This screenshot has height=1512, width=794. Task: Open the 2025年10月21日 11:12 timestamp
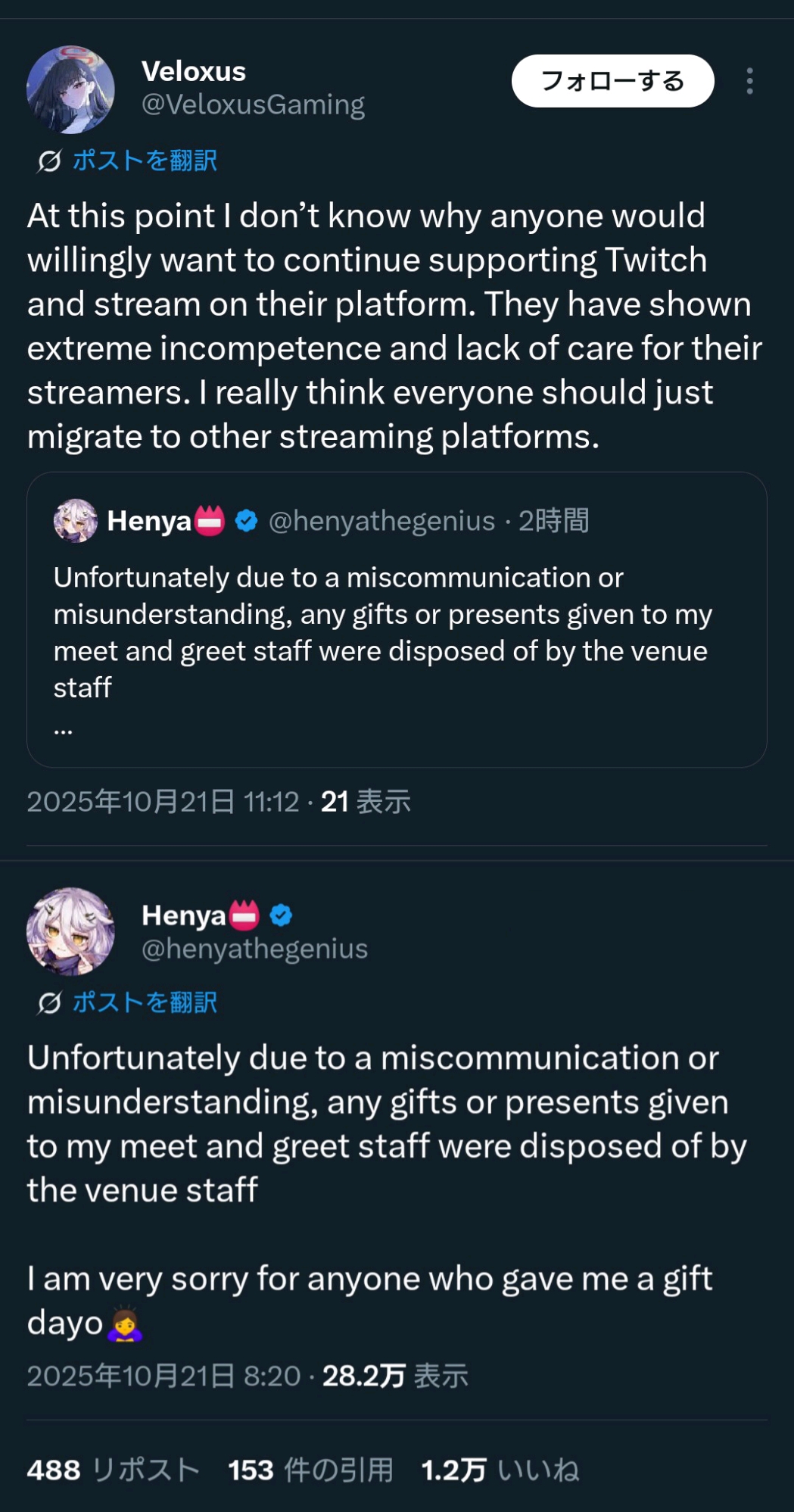point(163,802)
